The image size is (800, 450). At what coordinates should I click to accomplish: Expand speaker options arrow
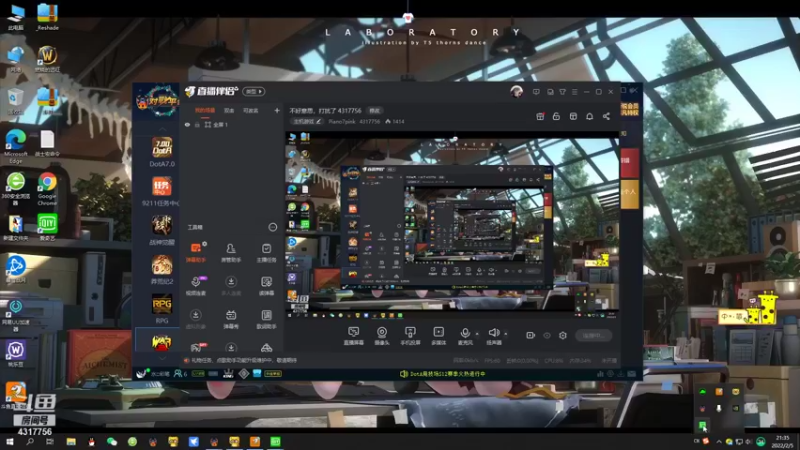coord(506,334)
